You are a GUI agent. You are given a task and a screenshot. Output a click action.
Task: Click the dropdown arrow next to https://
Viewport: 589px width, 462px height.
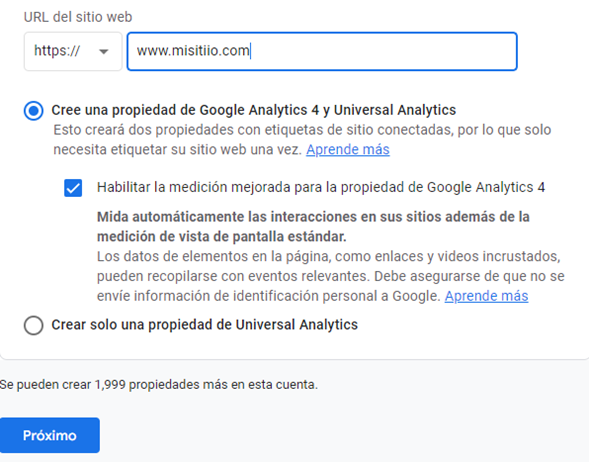(x=104, y=51)
